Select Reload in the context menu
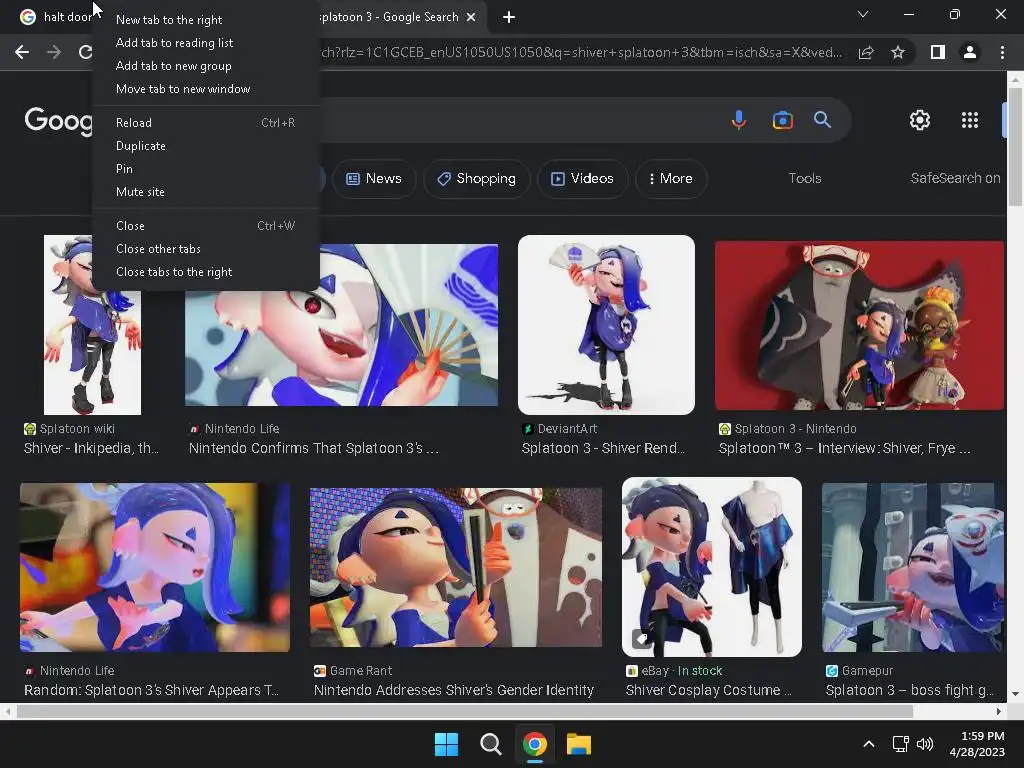This screenshot has height=768, width=1024. (x=206, y=123)
